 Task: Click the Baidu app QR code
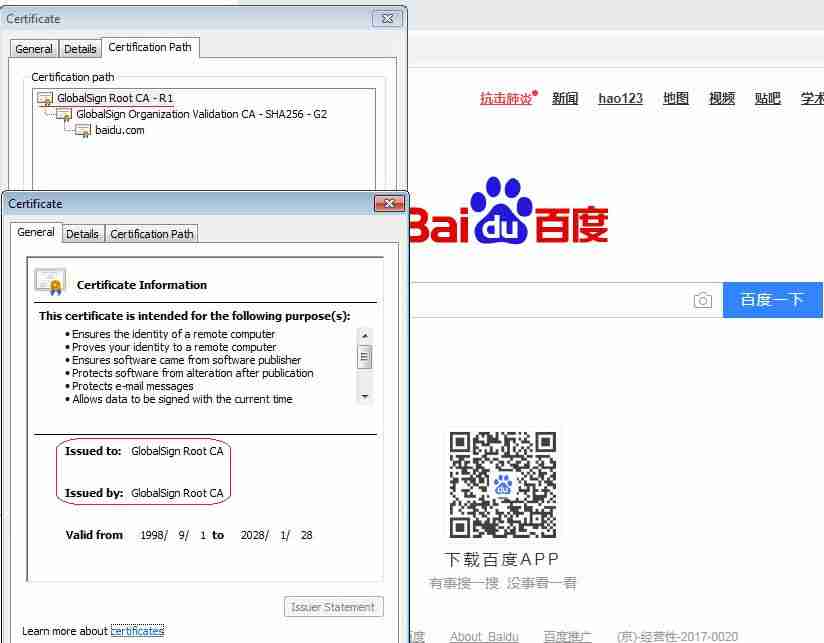tap(503, 485)
